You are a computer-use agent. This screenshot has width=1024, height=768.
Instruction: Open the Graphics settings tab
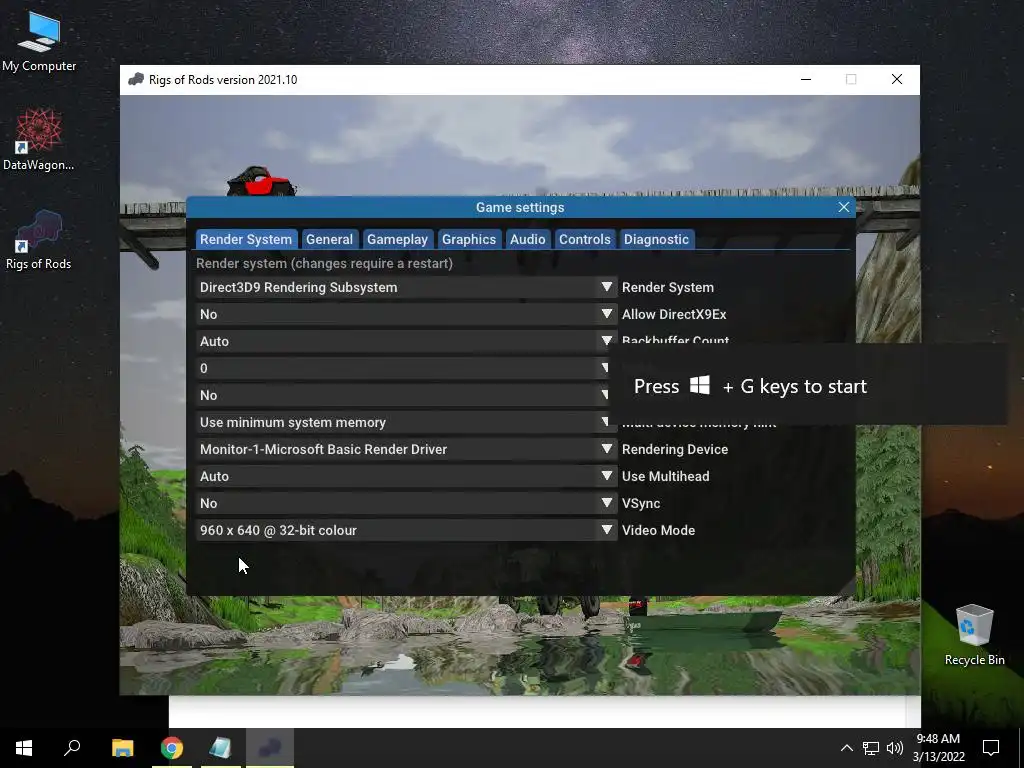click(469, 239)
